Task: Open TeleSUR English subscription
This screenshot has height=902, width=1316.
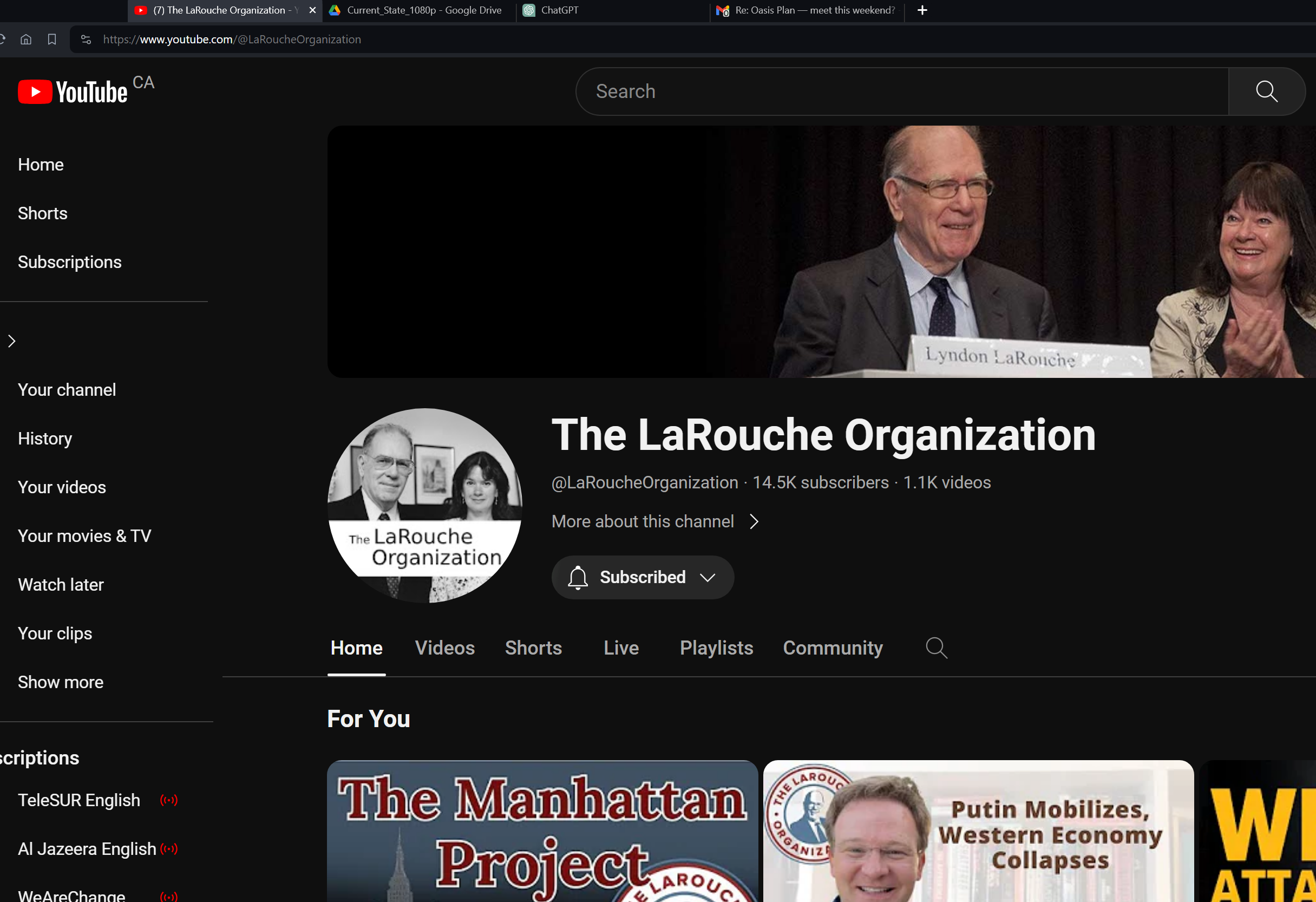Action: click(x=78, y=800)
